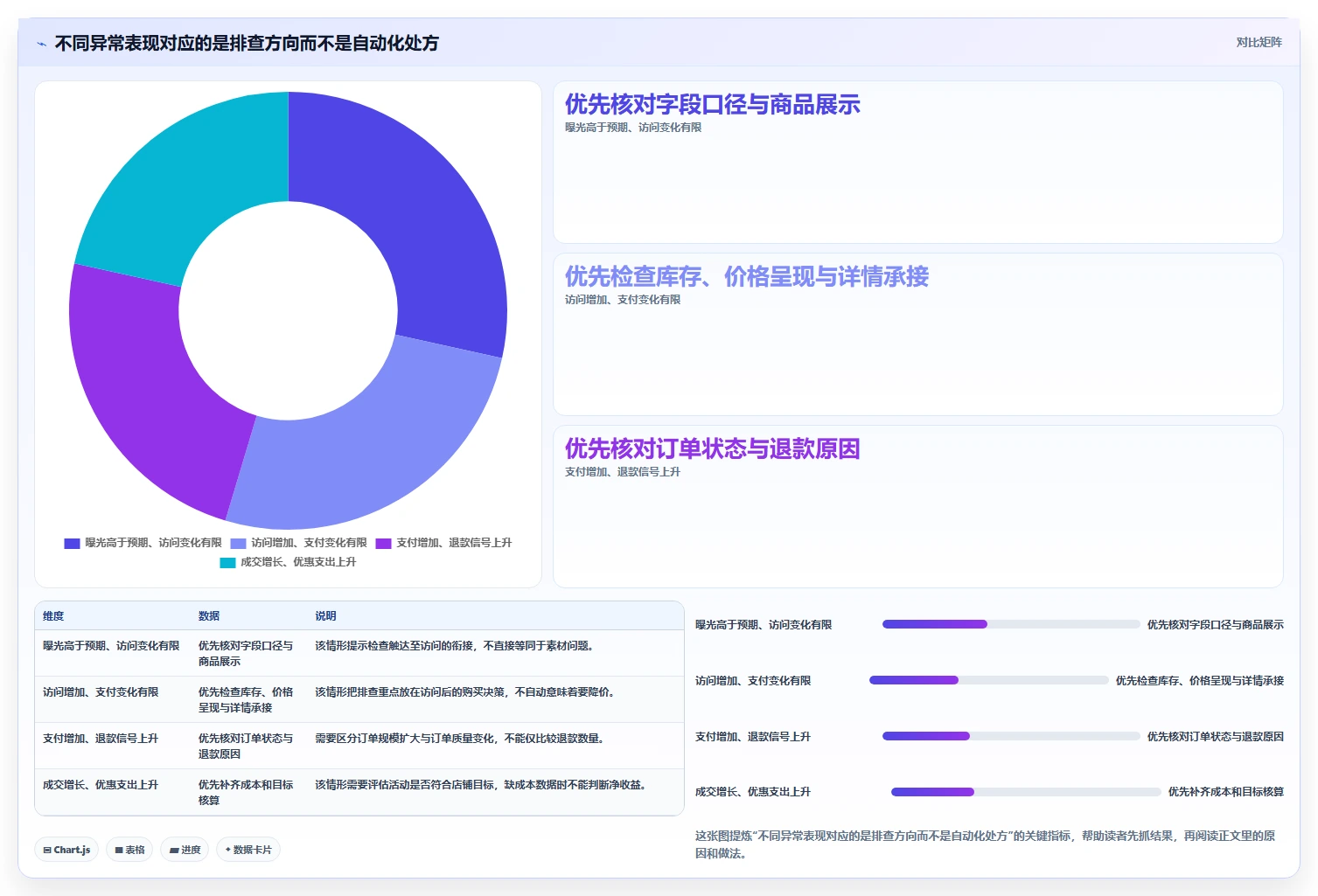Viewport: 1318px width, 896px height.
Task: Click progress bar for 访问增加、支付变化有限
Action: tap(989, 680)
